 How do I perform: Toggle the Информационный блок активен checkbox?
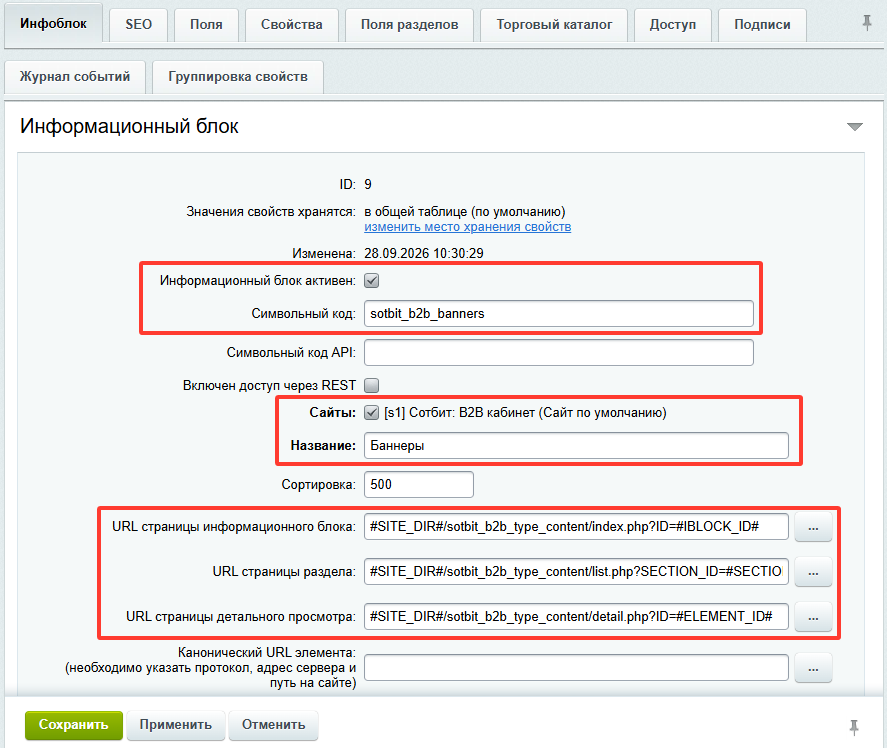[x=372, y=281]
